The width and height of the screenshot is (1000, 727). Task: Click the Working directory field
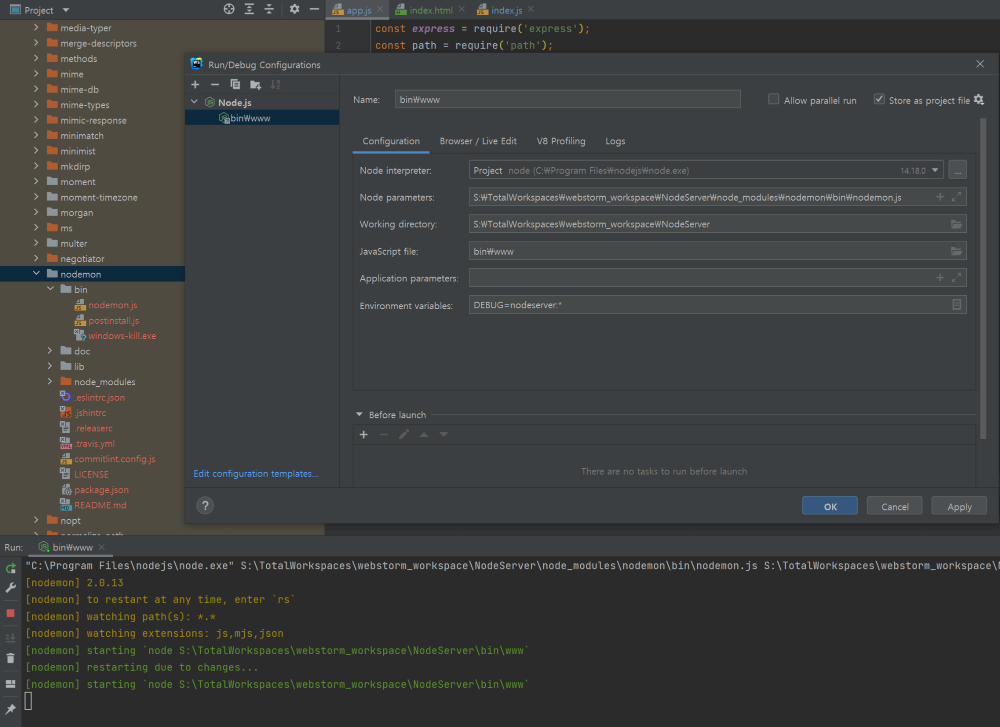pos(717,224)
